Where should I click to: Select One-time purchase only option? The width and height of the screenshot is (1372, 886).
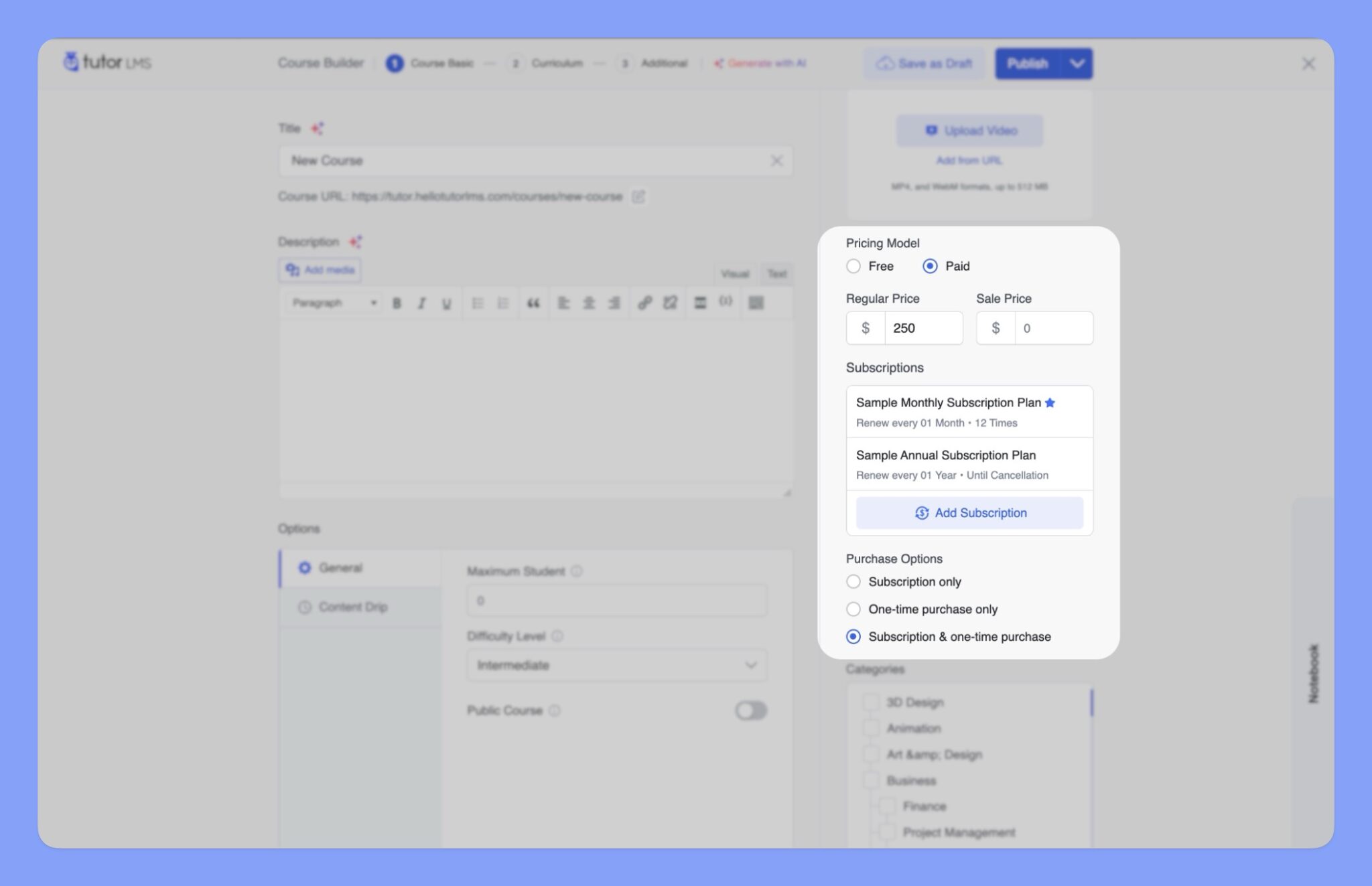(x=853, y=609)
